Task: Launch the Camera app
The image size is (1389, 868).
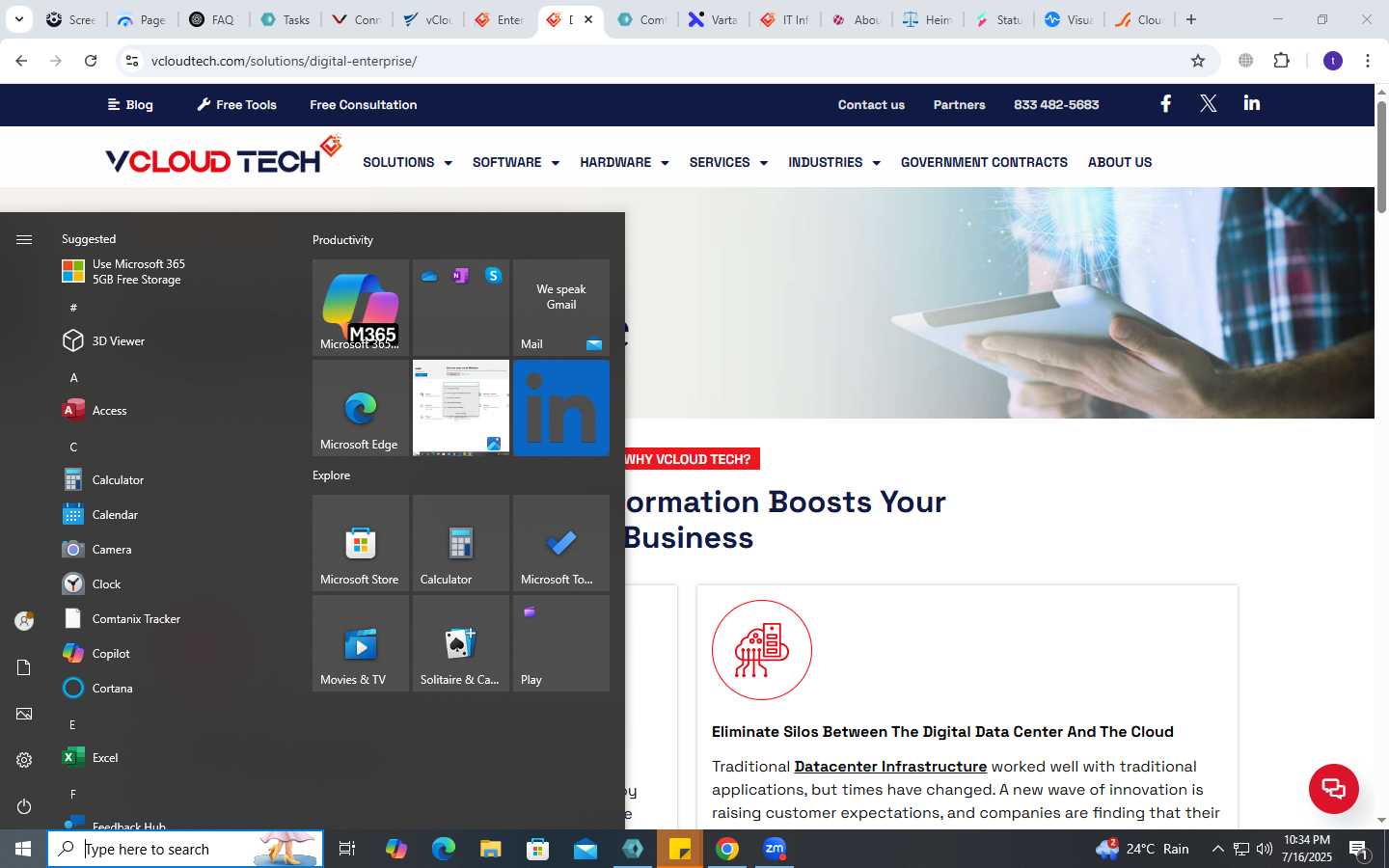Action: click(96, 549)
